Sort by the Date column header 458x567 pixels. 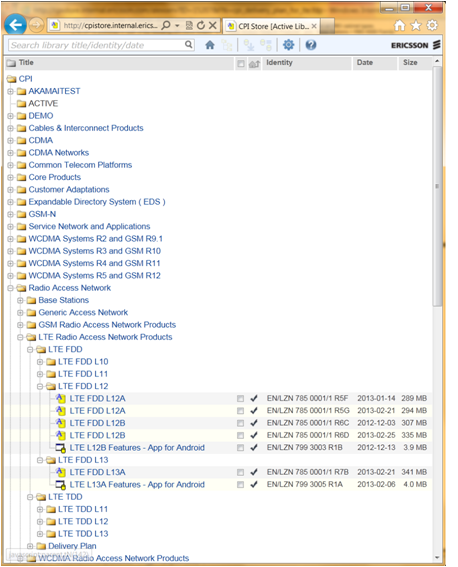pyautogui.click(x=374, y=63)
